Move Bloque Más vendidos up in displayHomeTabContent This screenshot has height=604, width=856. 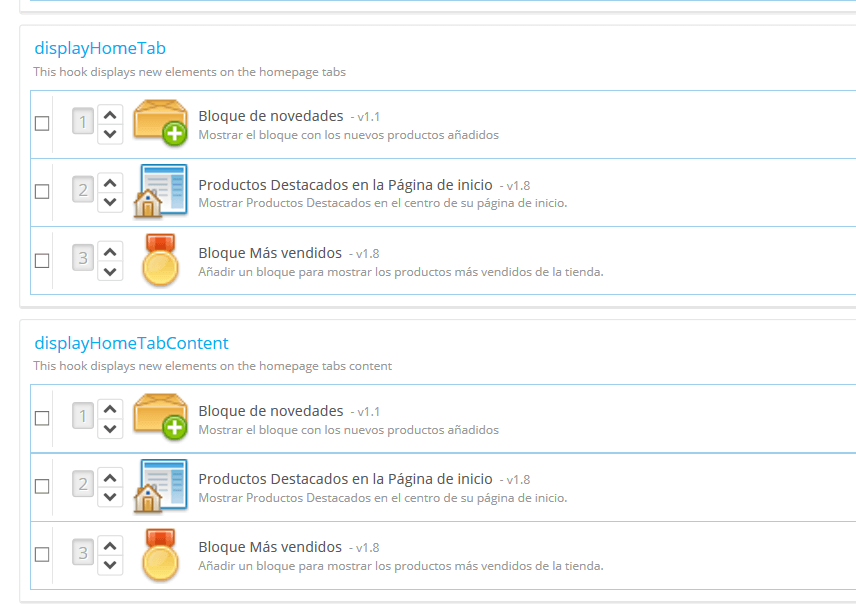point(110,546)
